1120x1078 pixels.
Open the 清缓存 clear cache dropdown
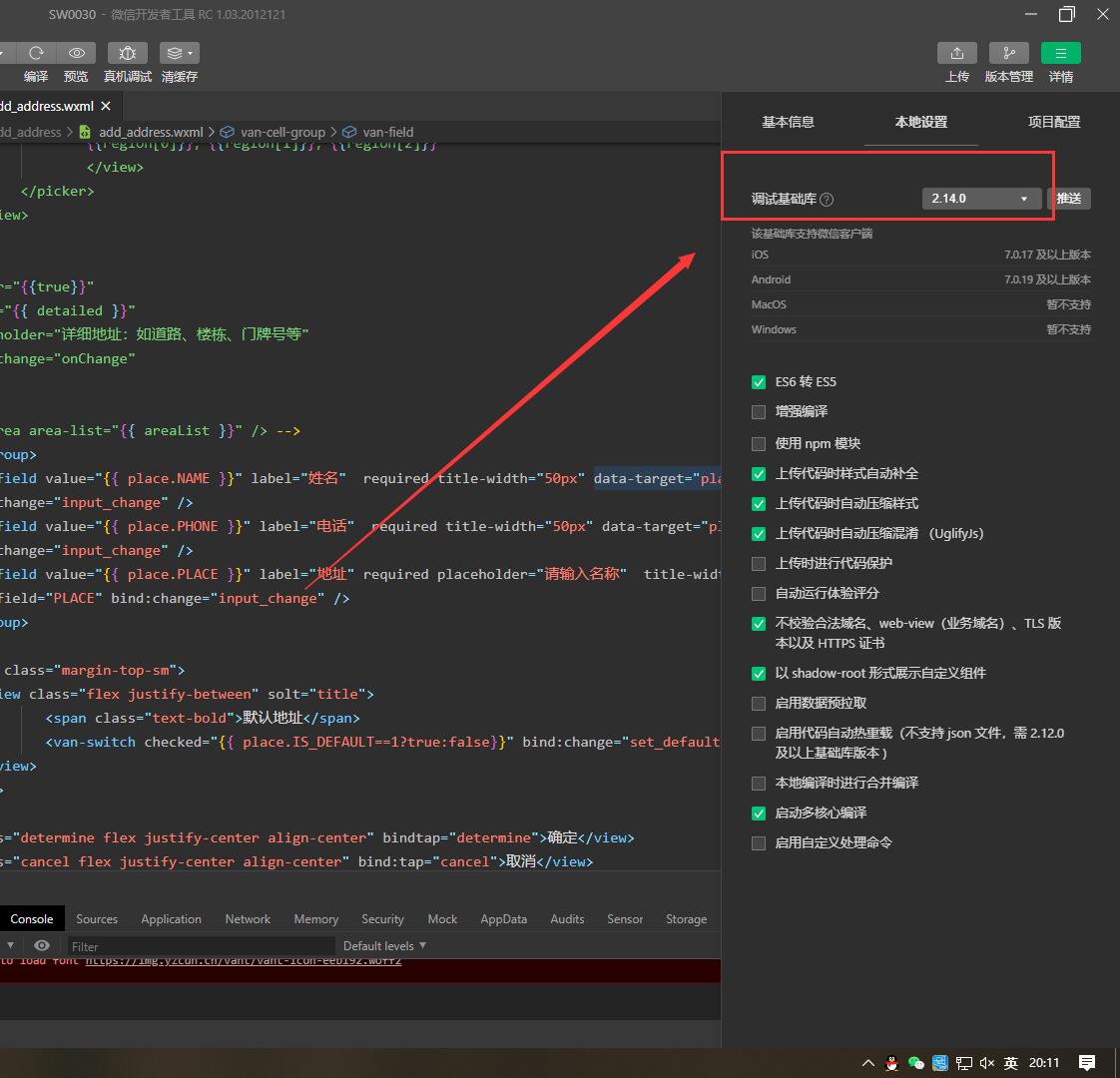(x=180, y=53)
